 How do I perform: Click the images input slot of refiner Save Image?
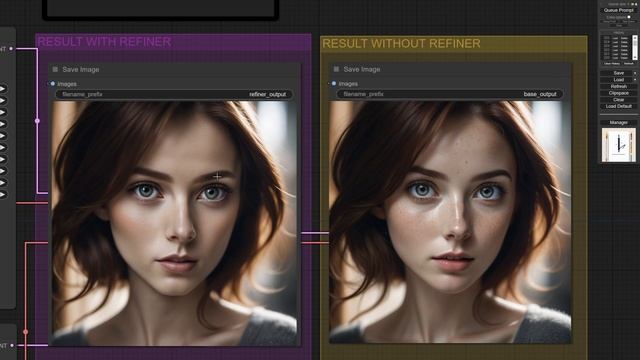point(53,84)
